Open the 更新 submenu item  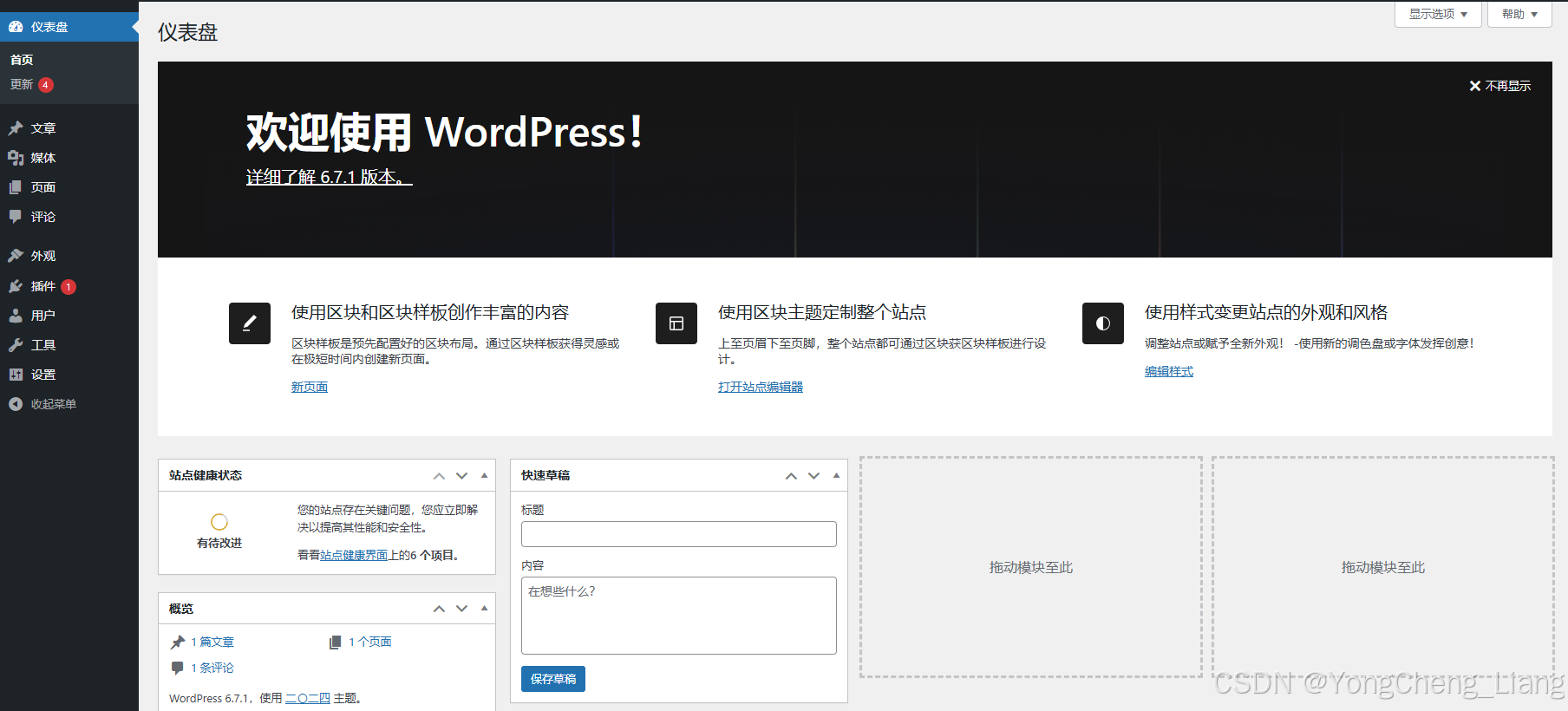click(22, 84)
